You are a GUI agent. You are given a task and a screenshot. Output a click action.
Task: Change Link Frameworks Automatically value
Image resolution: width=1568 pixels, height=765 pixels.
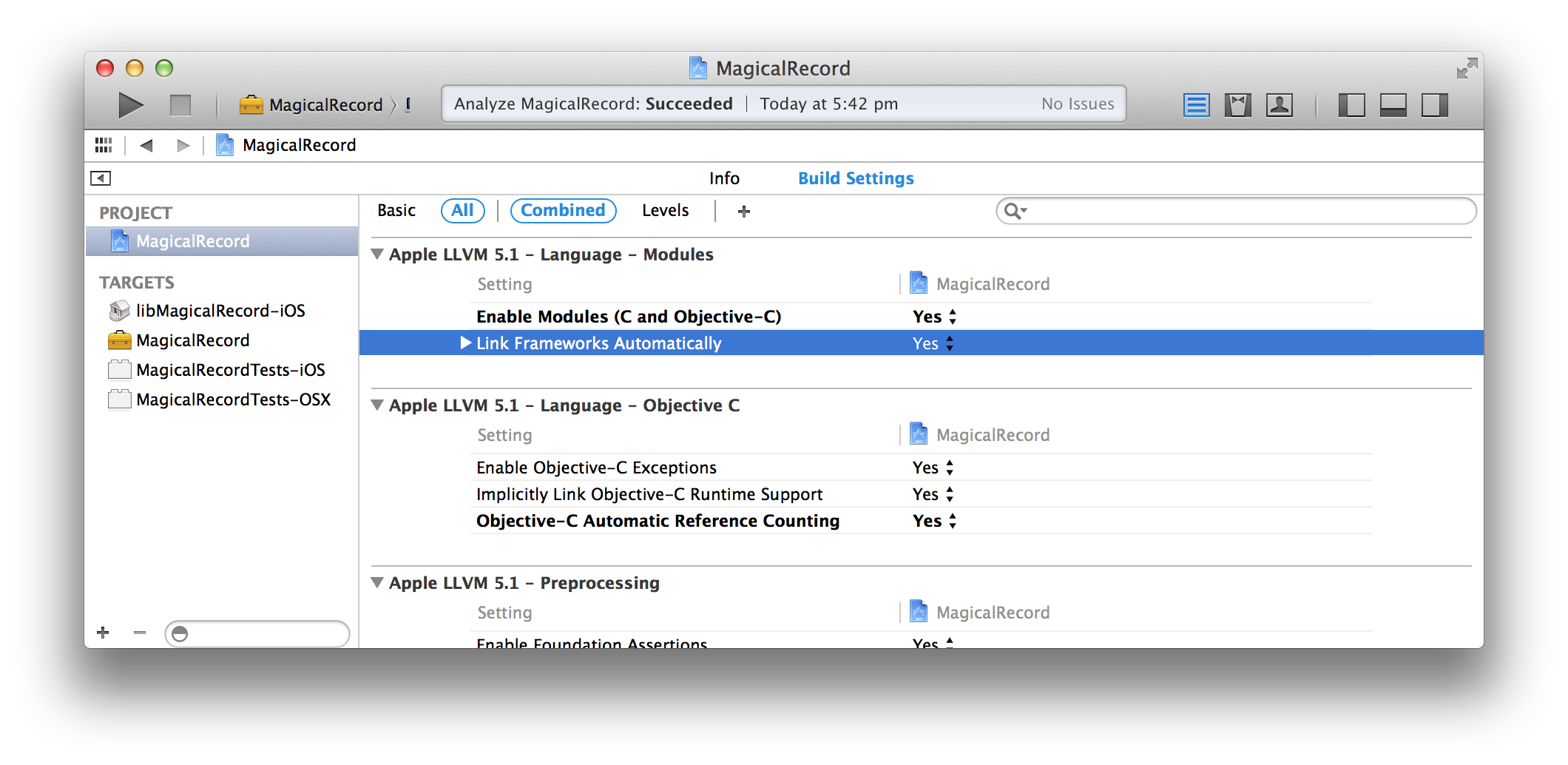coord(933,343)
